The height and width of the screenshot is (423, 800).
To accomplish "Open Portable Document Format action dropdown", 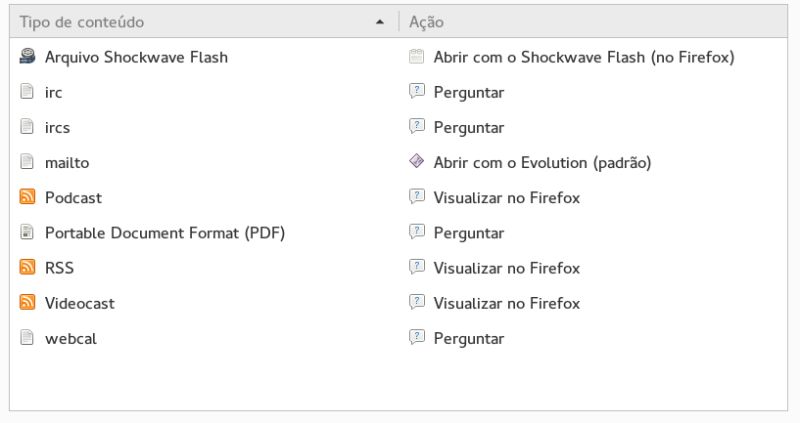I will tap(468, 232).
